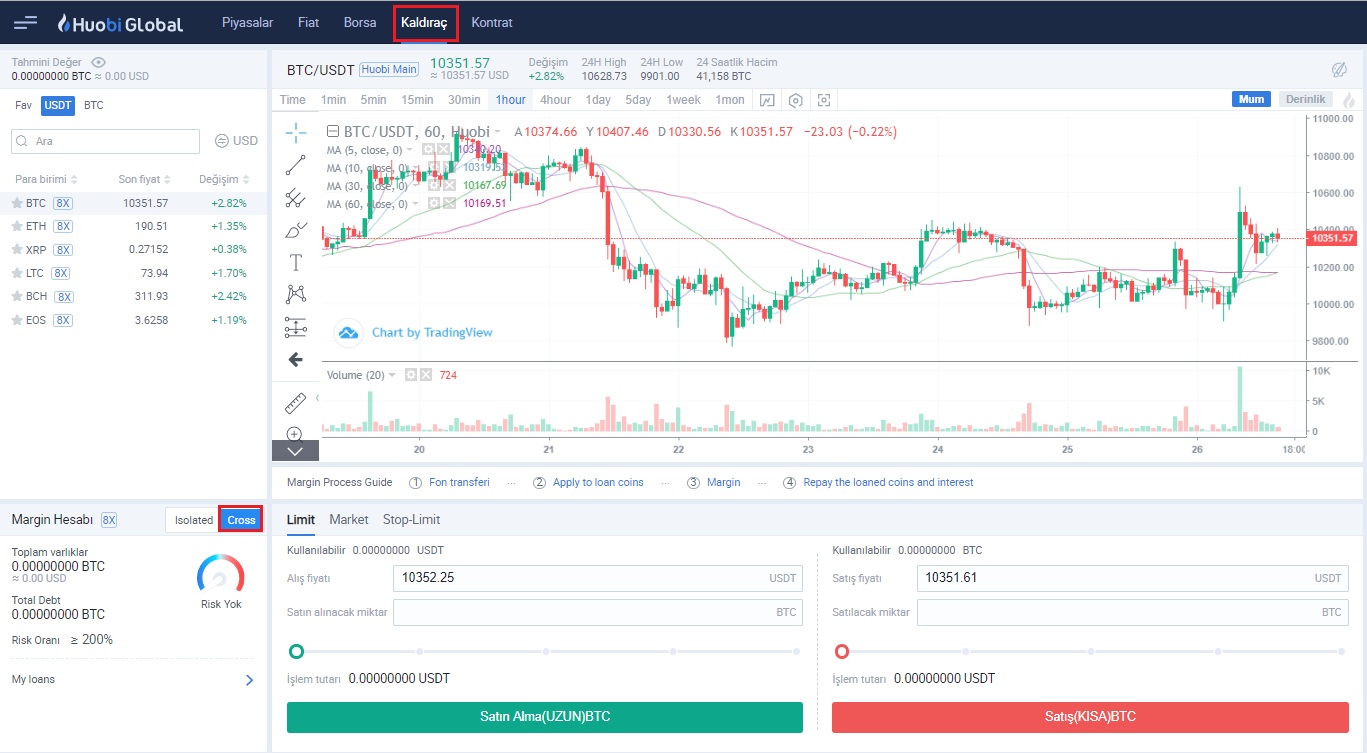Screen dimensions: 1367x753
Task: Open MA (60) indicator settings gear
Action: tap(434, 203)
